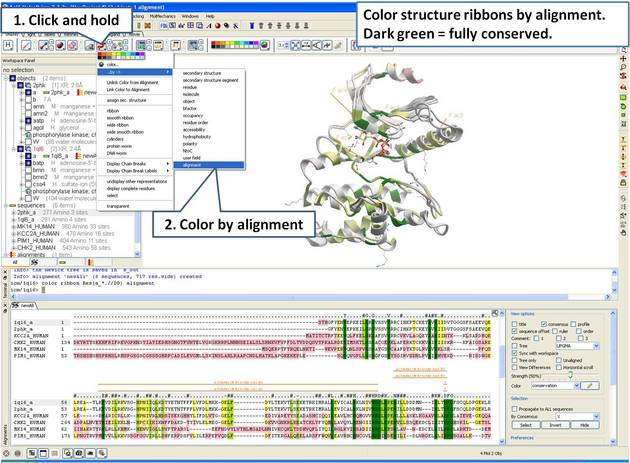Image resolution: width=630 pixels, height=463 pixels.
Task: Pick color from ribbon popup palette strip
Action: 121,55
